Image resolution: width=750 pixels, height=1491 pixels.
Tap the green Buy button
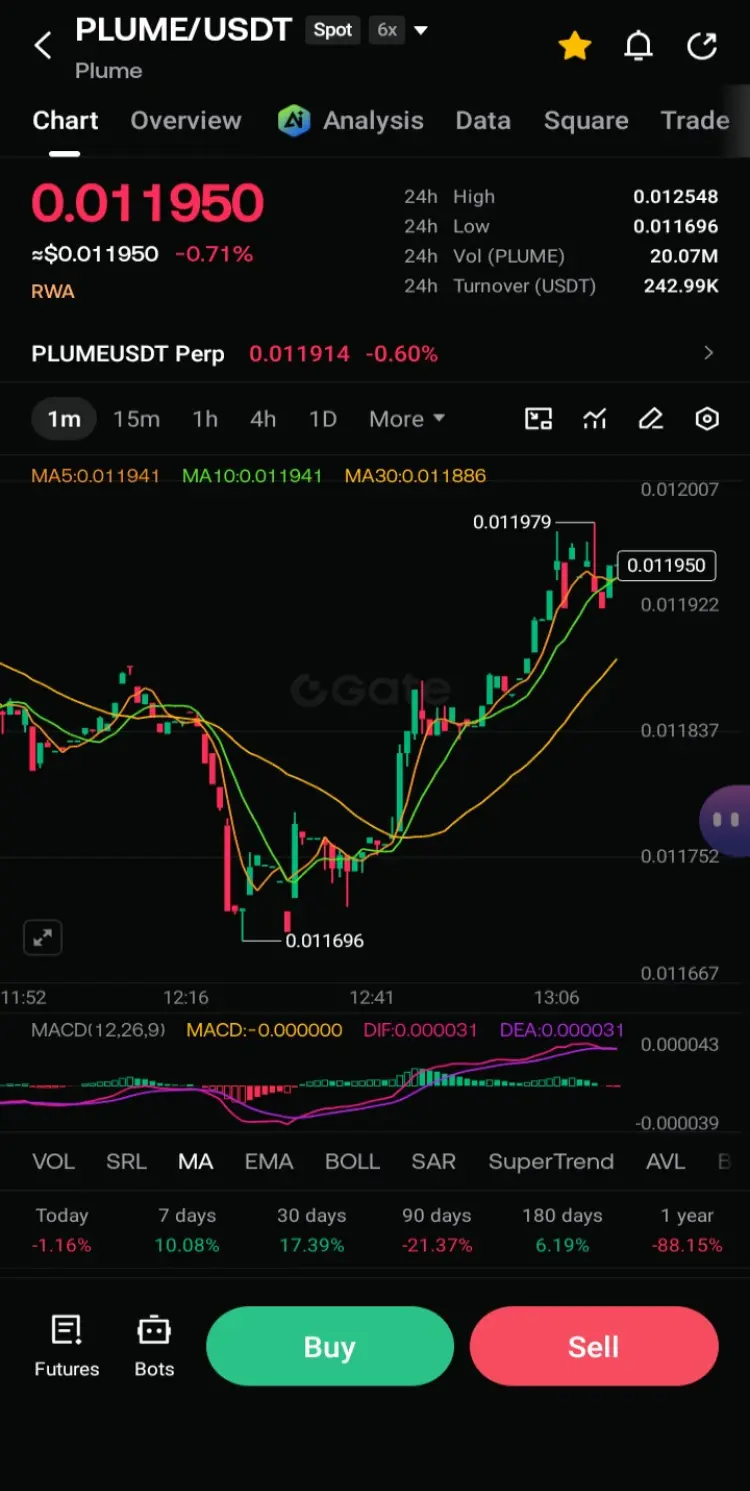pos(330,1346)
